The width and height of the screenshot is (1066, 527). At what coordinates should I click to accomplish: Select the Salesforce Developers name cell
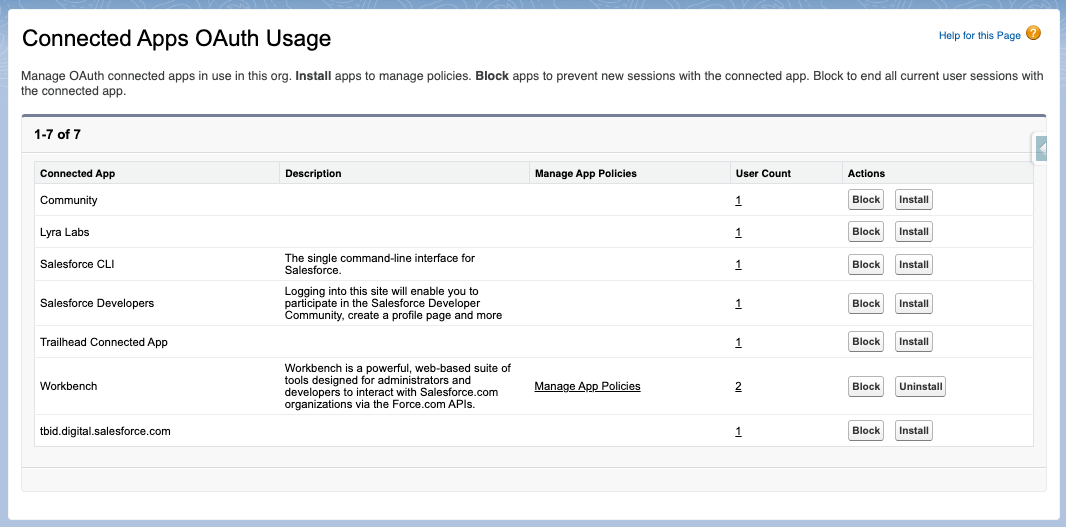[x=157, y=303]
